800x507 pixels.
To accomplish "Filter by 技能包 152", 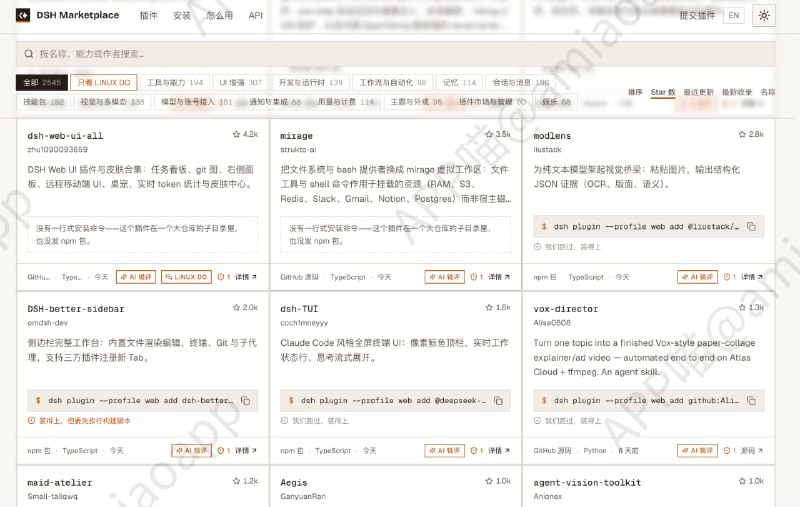I will pyautogui.click(x=43, y=102).
